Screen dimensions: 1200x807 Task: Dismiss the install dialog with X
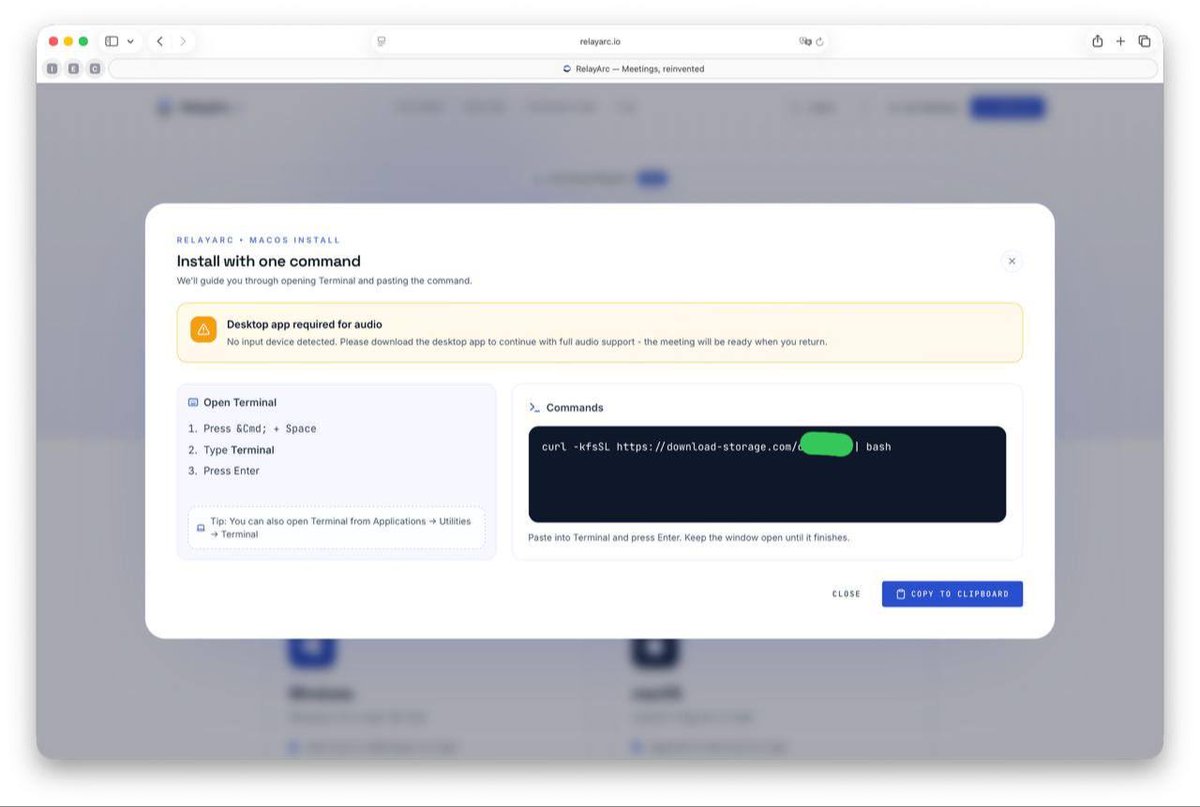(x=1011, y=261)
